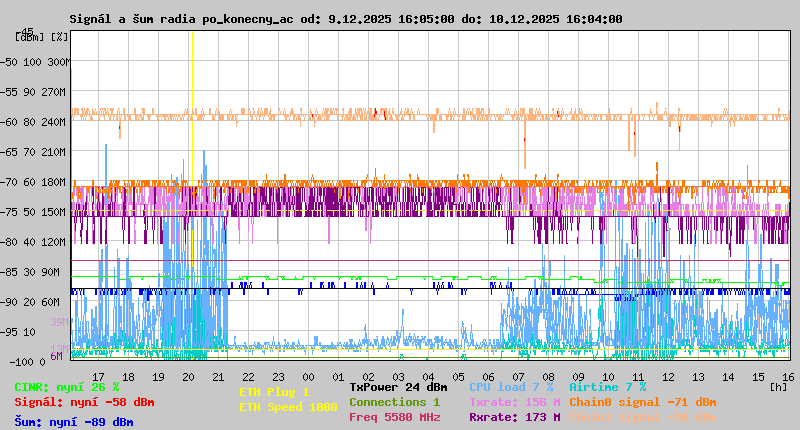
Task: Click the '-75 50 150M' y-axis label
Action: click(33, 212)
